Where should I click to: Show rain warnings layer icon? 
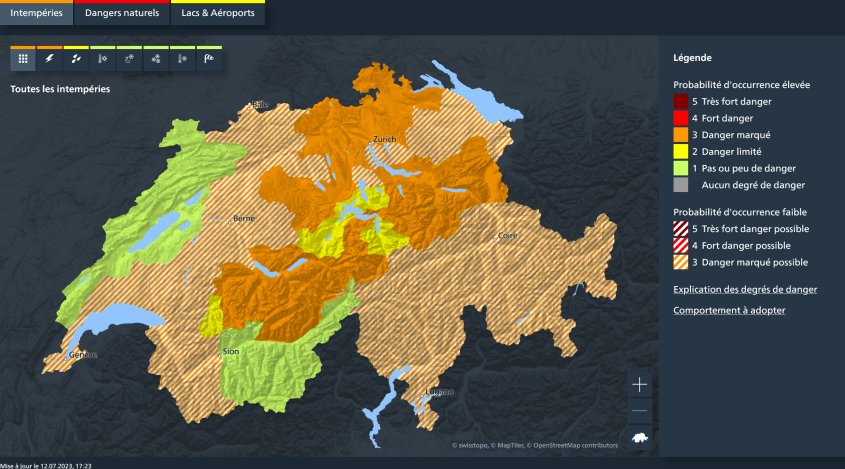76,59
